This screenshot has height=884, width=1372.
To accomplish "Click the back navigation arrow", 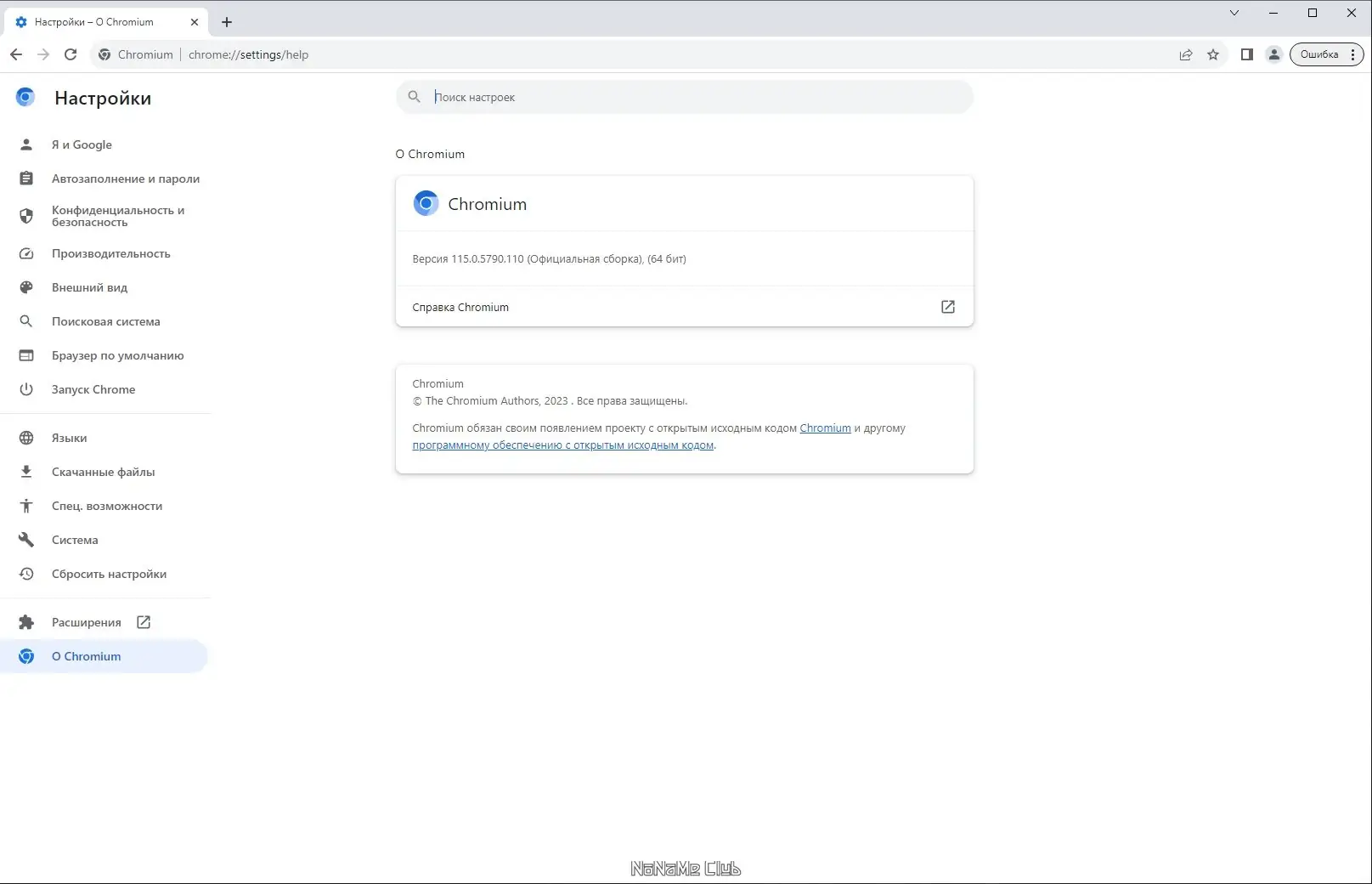I will click(16, 54).
